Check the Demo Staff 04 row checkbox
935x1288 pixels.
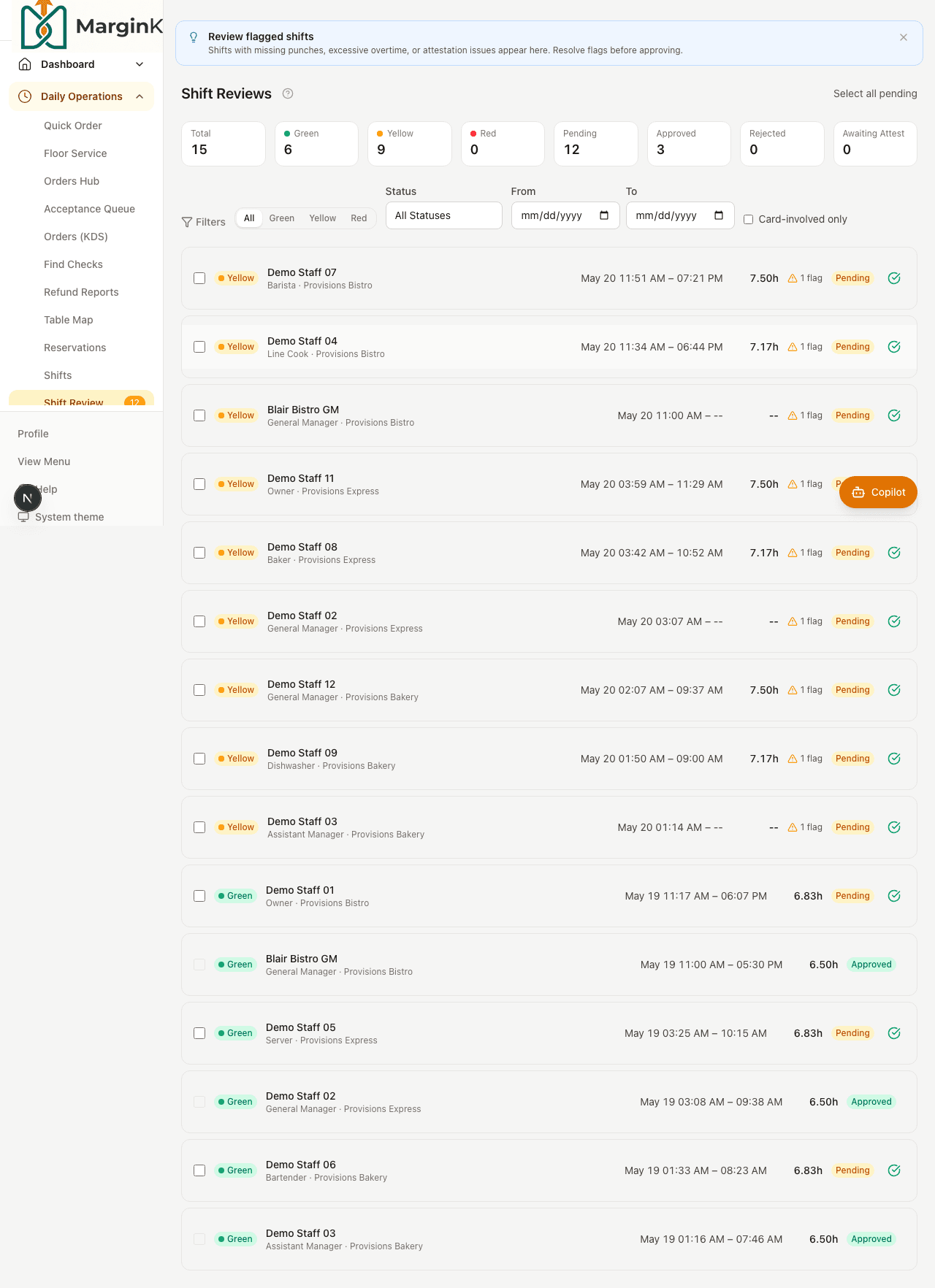click(x=199, y=347)
